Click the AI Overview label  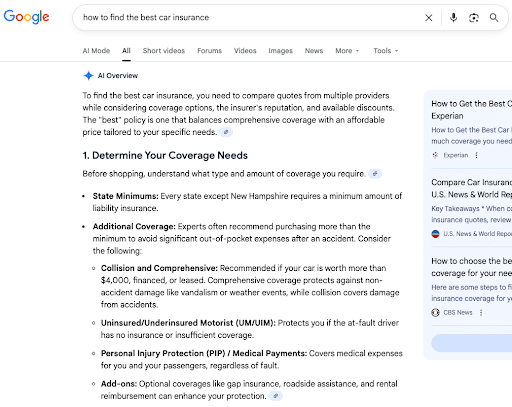click(x=118, y=76)
